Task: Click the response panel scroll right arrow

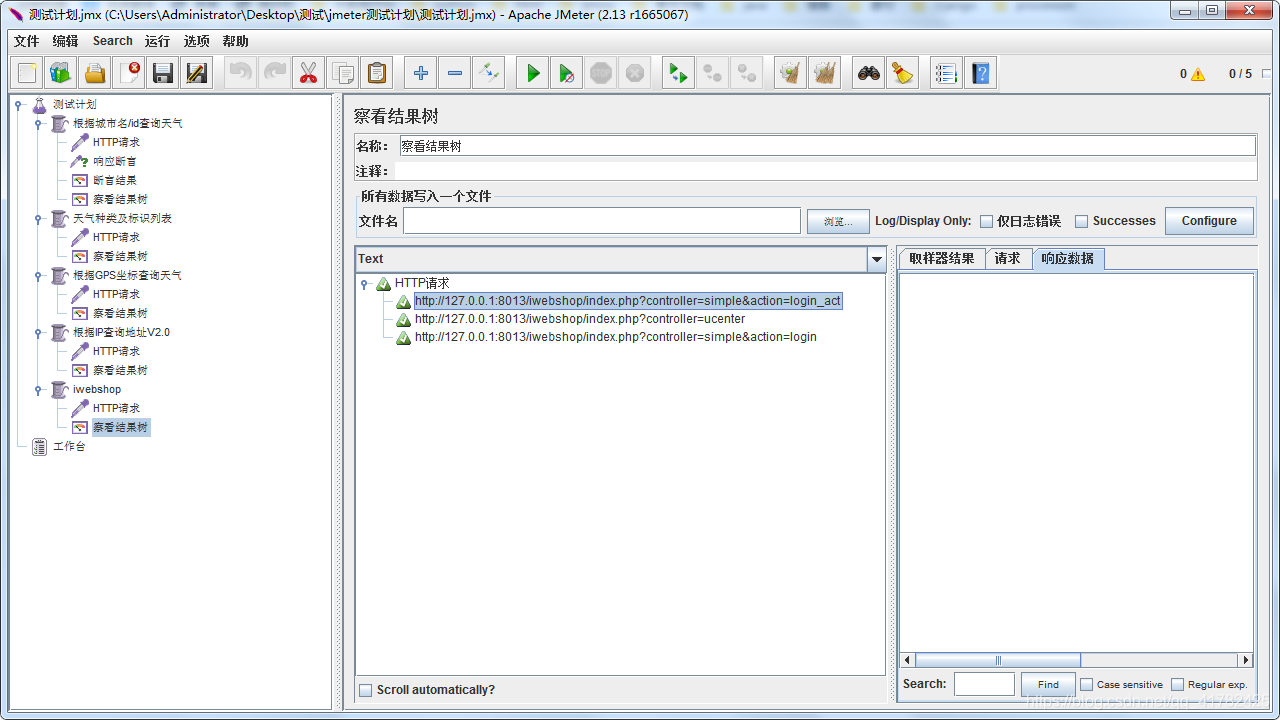Action: [1246, 660]
